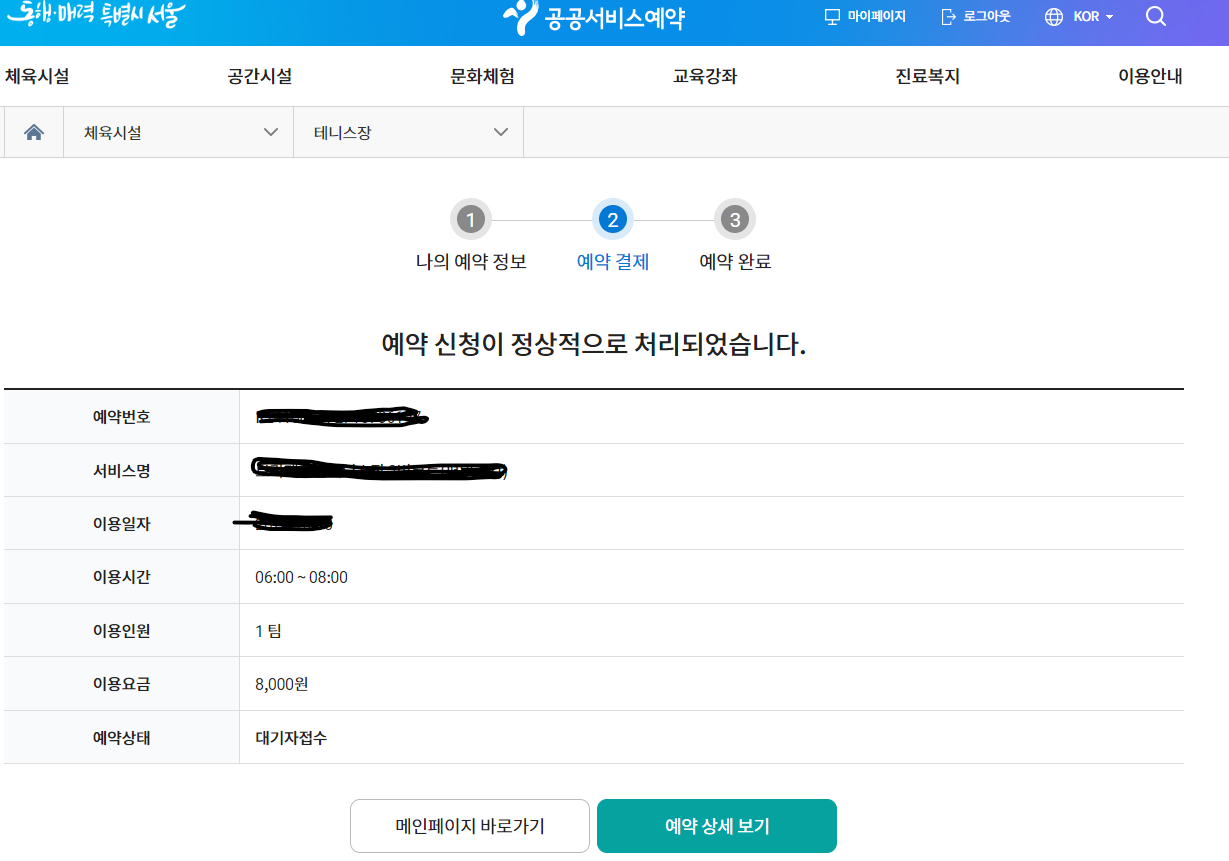The height and width of the screenshot is (861, 1229).
Task: Expand the 체육시설 breadcrumb dropdown
Action: tap(178, 131)
